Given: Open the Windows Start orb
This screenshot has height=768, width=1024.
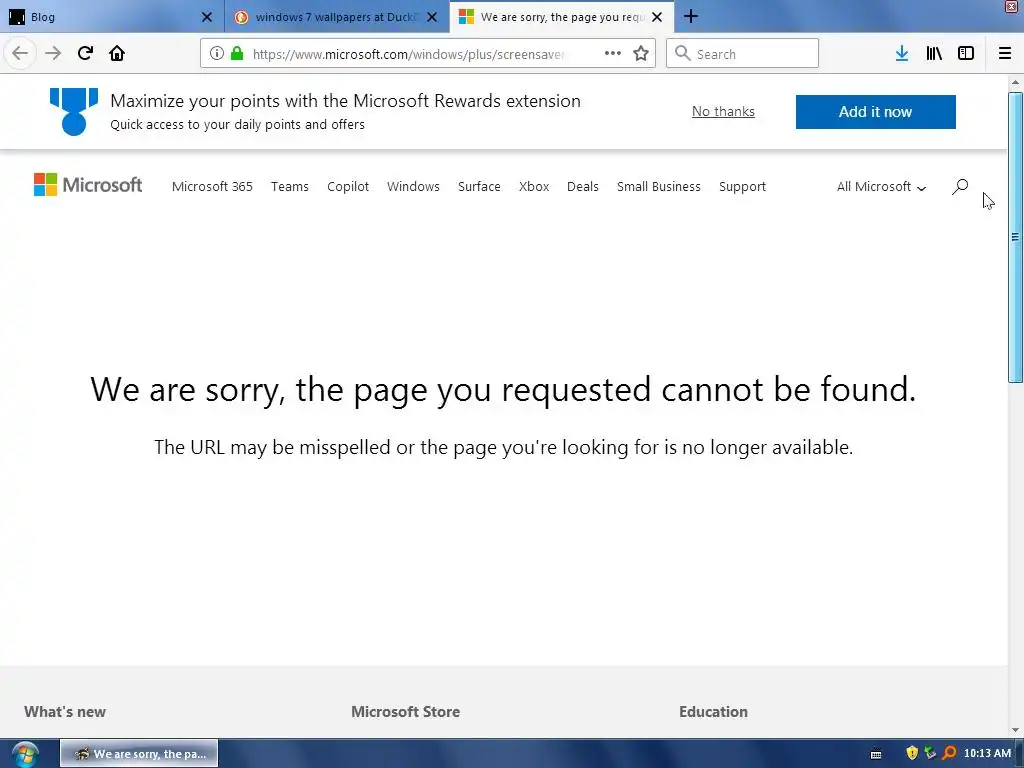Looking at the screenshot, I should (25, 754).
